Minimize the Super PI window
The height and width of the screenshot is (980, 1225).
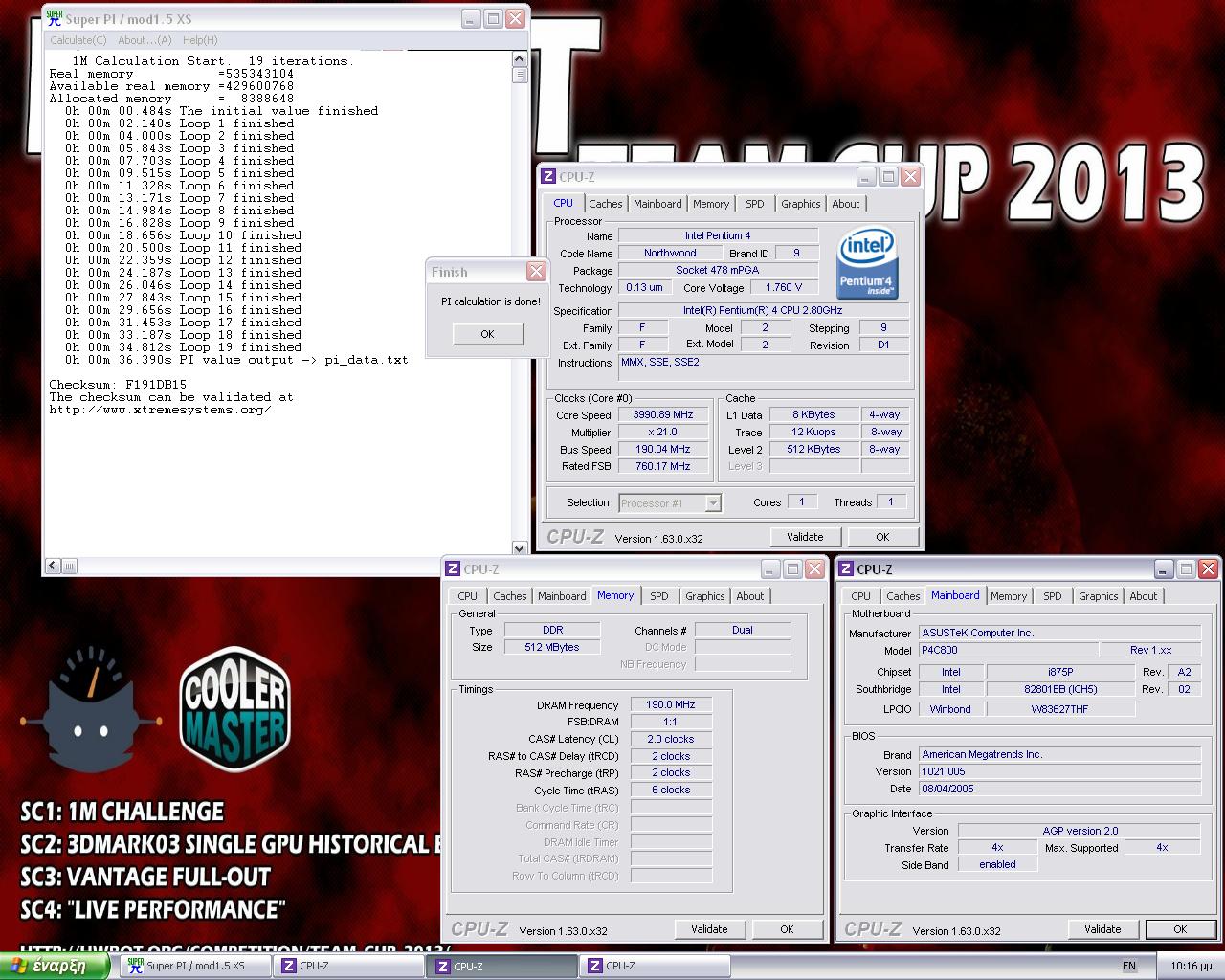(x=471, y=18)
